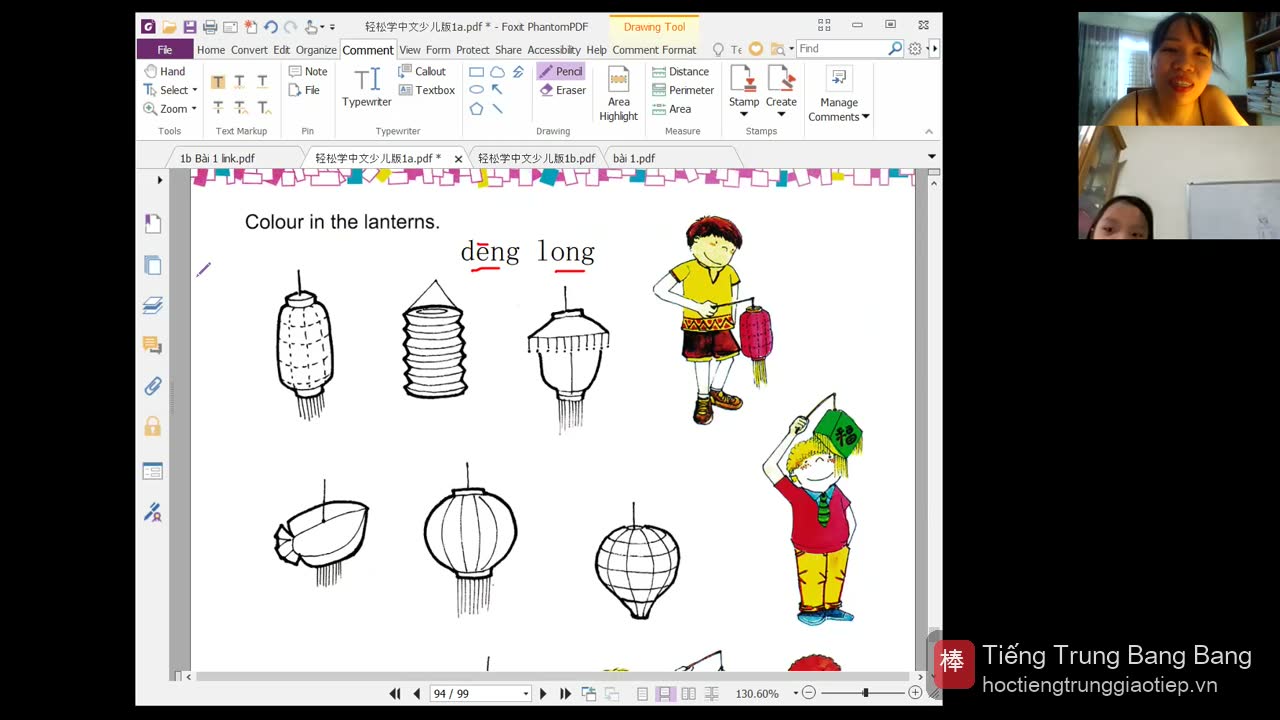Open the page number dropdown
This screenshot has width=1280, height=720.
point(525,694)
